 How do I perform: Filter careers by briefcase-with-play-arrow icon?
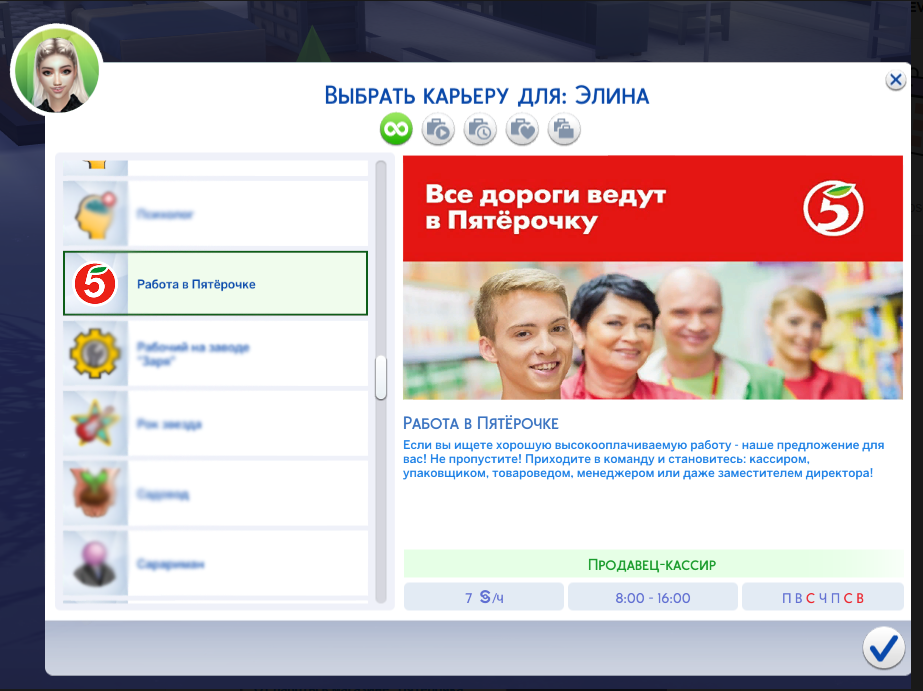[x=438, y=129]
